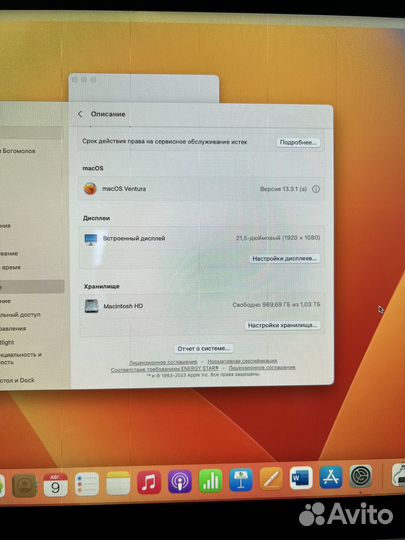Open the macOS version info circle icon
Image resolution: width=405 pixels, height=540 pixels.
tap(316, 189)
